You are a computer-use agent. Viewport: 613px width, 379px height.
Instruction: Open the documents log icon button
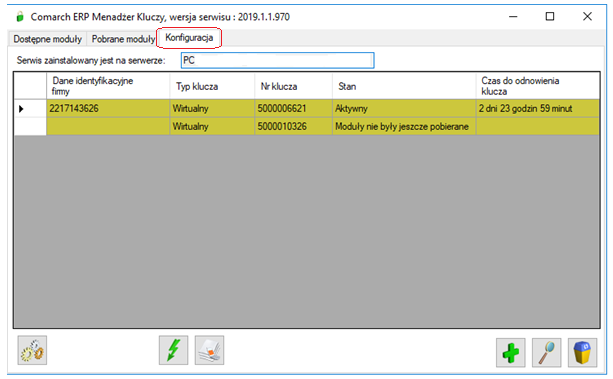(x=209, y=350)
